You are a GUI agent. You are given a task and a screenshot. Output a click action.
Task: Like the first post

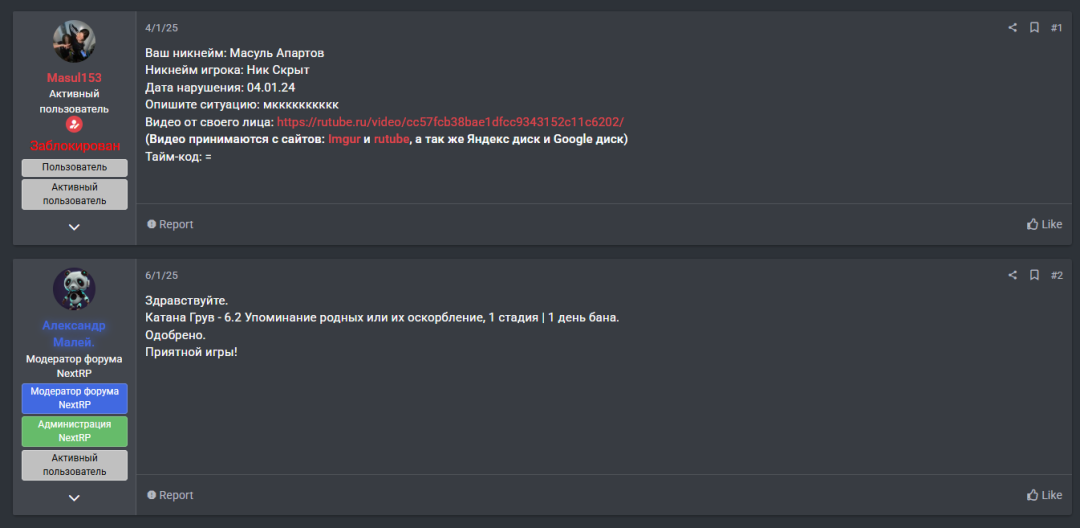click(x=1044, y=224)
